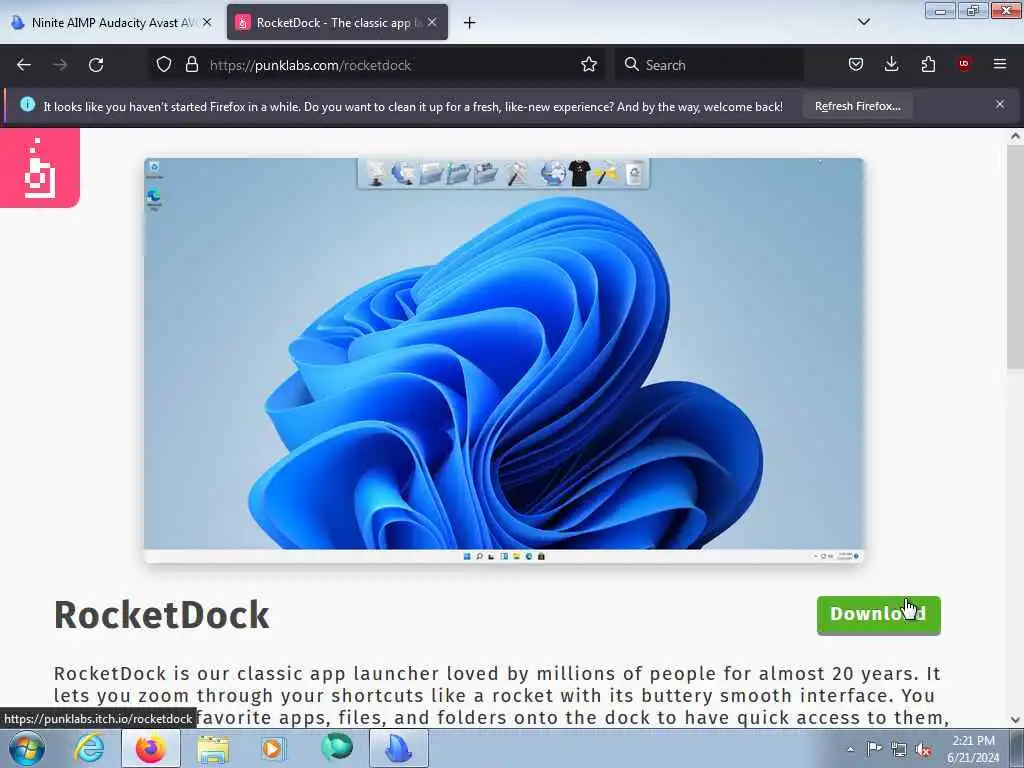The height and width of the screenshot is (768, 1024).
Task: Click the vertical scrollbar thumb
Action: 1015,257
